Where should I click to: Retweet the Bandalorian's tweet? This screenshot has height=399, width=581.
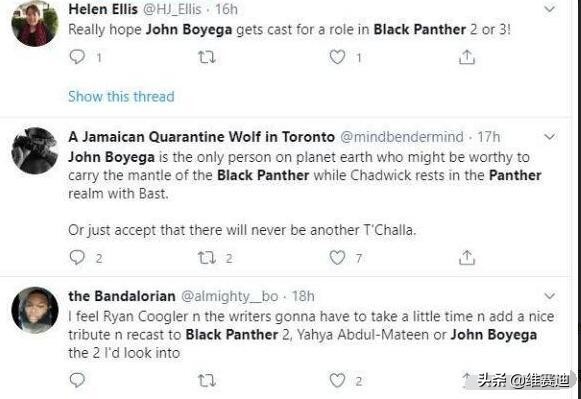tap(206, 380)
